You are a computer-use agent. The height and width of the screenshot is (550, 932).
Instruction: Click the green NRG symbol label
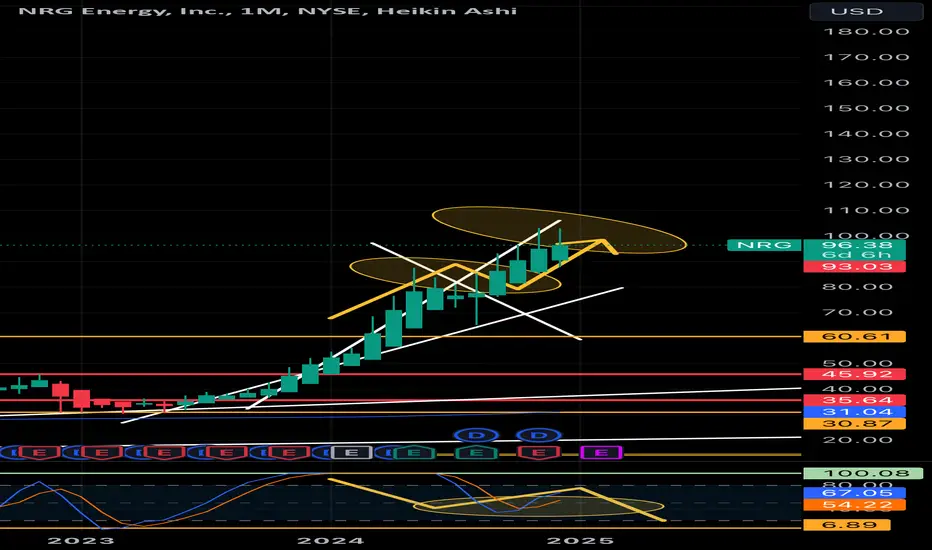click(764, 245)
